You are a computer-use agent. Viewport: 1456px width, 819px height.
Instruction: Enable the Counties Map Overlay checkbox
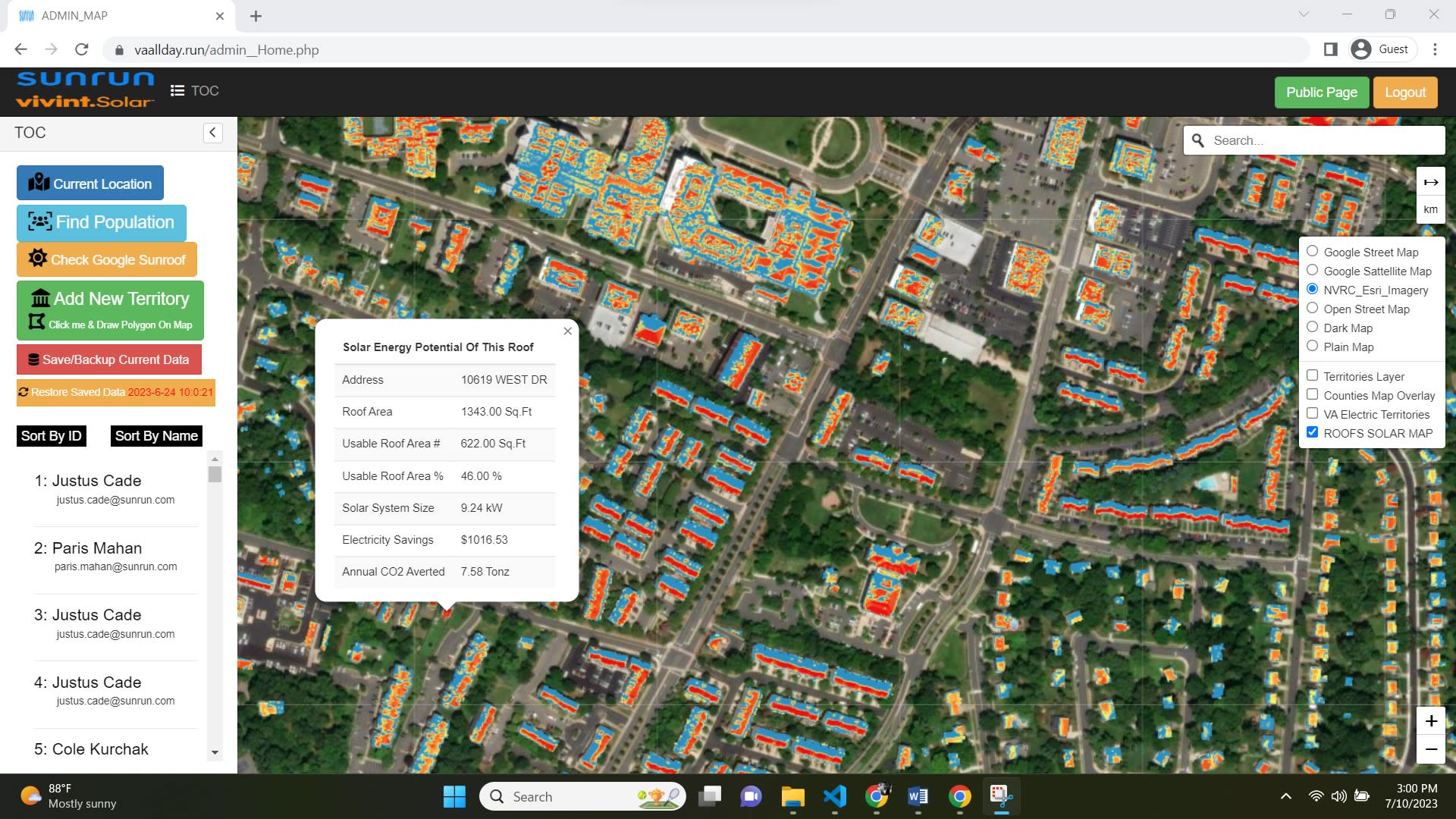coord(1313,394)
